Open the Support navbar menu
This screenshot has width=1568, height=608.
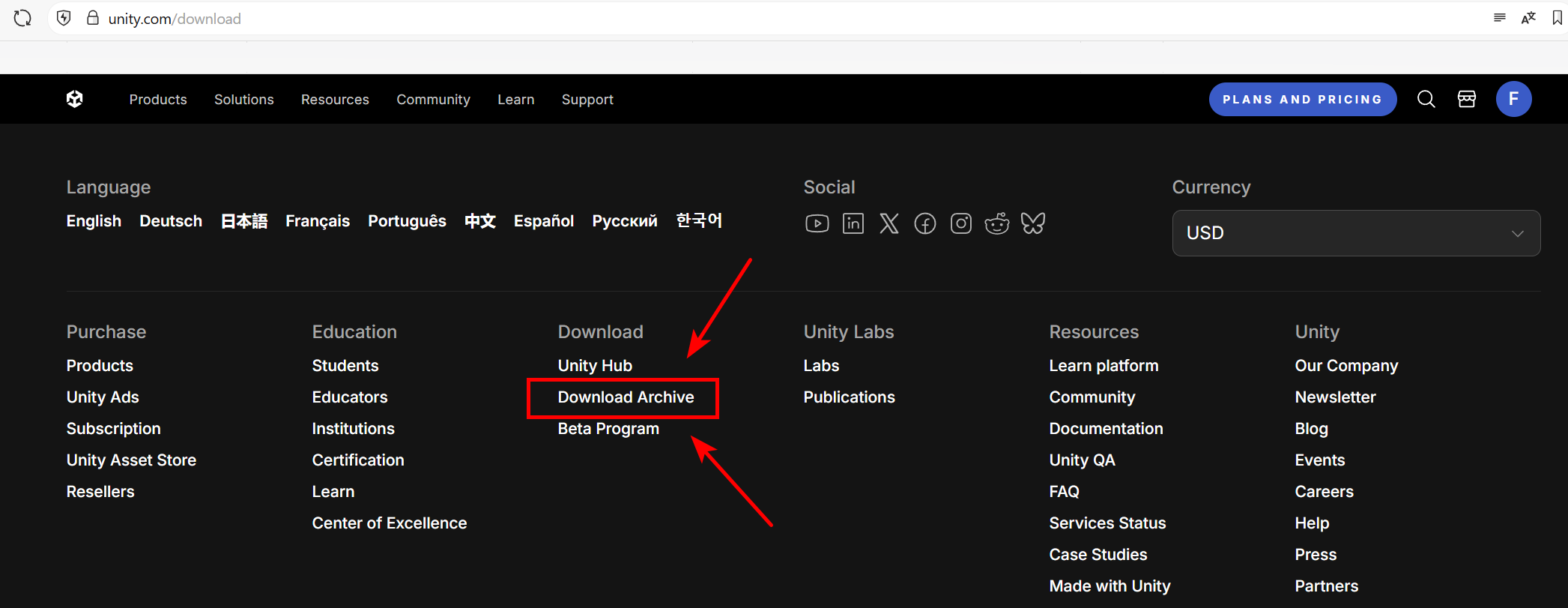pos(587,99)
